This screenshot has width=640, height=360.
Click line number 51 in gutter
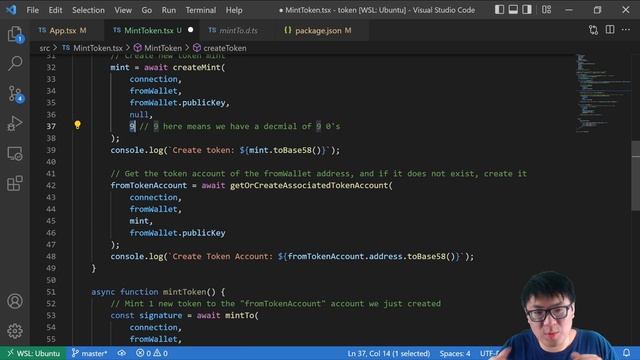[x=51, y=292]
